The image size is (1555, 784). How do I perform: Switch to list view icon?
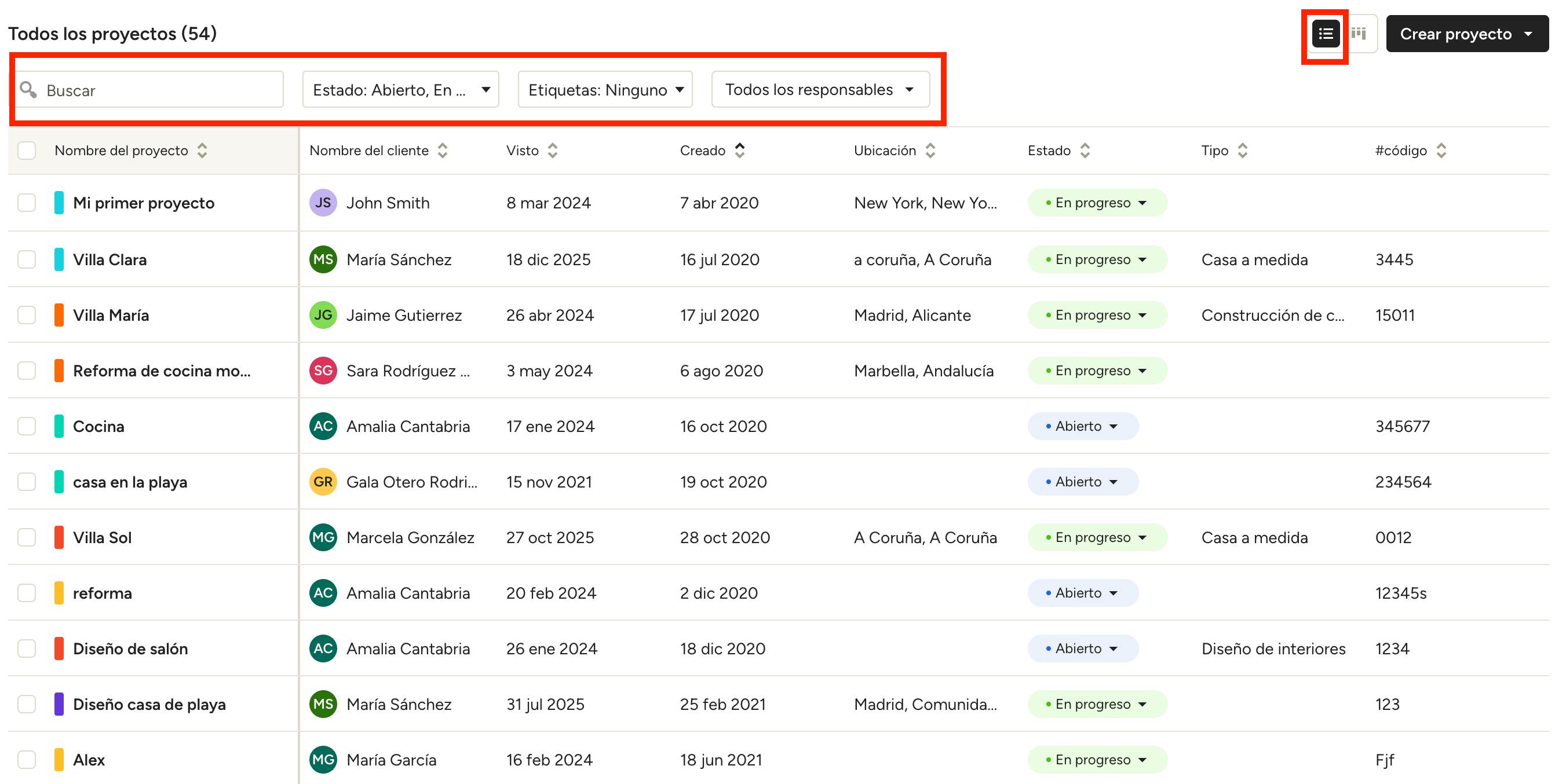click(1325, 34)
